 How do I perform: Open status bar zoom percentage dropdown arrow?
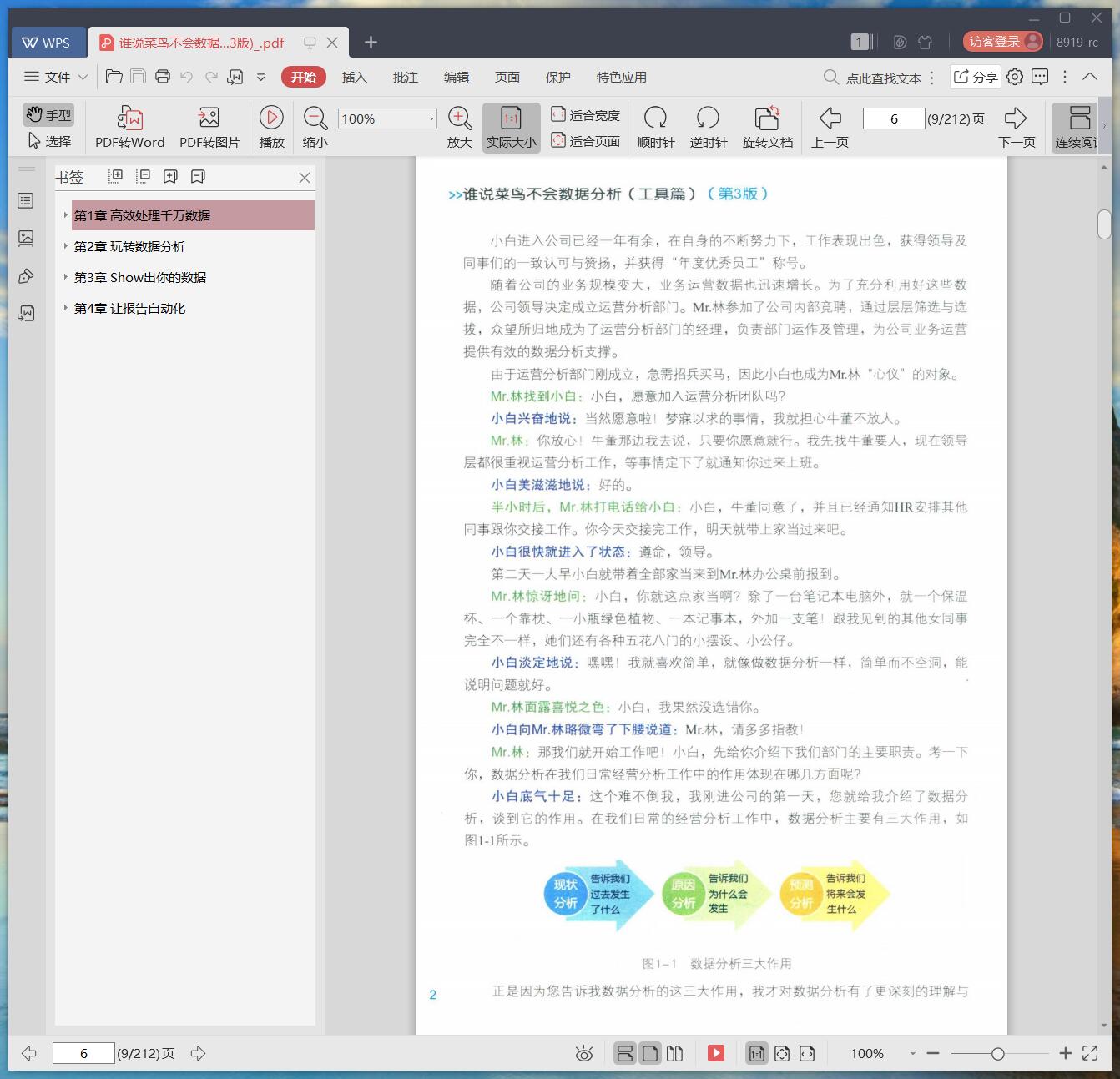click(x=912, y=1054)
